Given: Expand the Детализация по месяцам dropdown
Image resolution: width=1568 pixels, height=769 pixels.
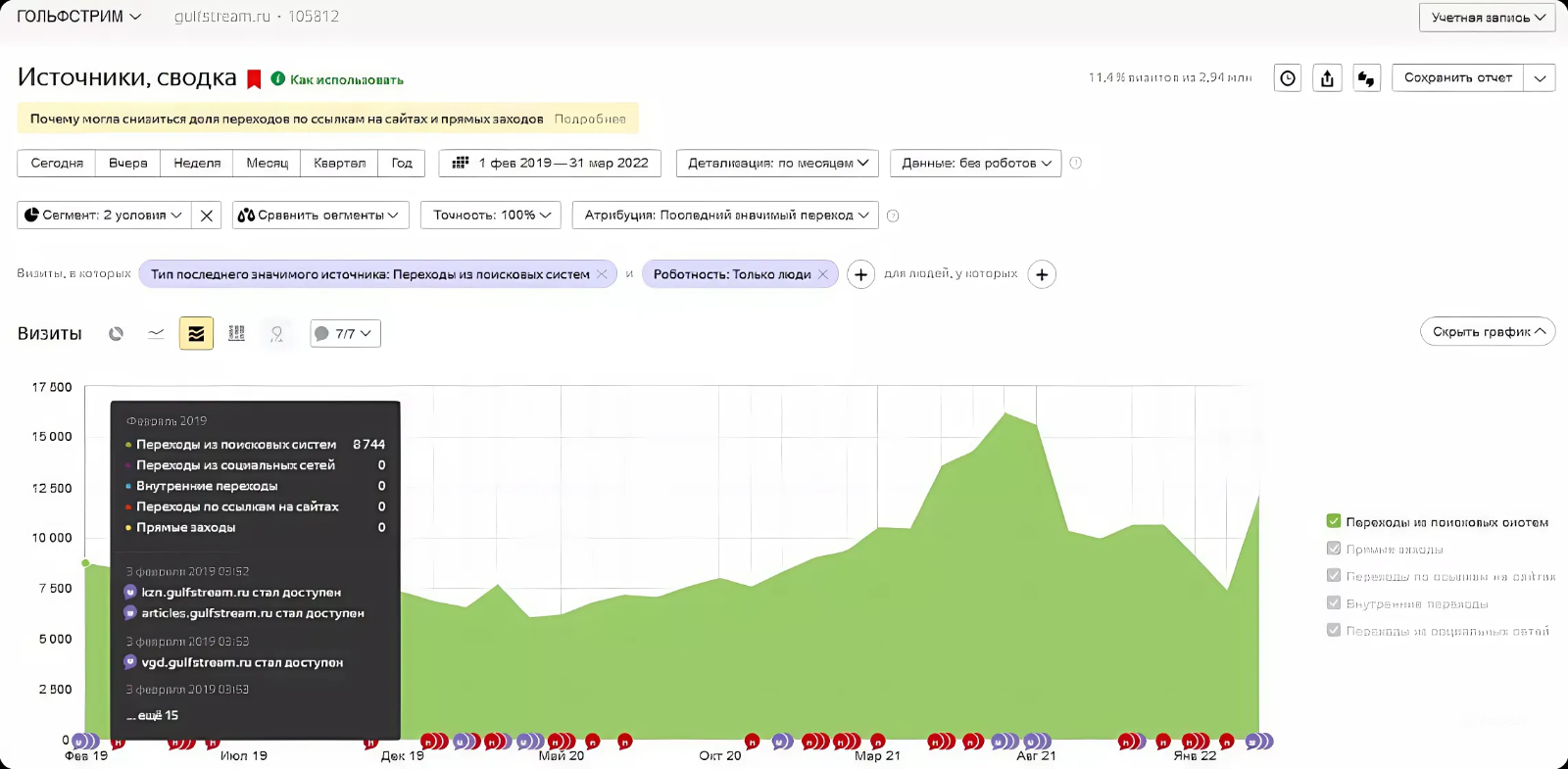Looking at the screenshot, I should pyautogui.click(x=777, y=163).
